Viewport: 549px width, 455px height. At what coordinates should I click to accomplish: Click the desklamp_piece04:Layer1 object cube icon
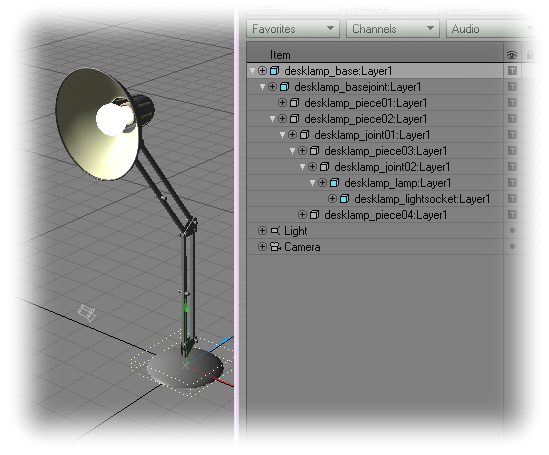click(x=314, y=215)
